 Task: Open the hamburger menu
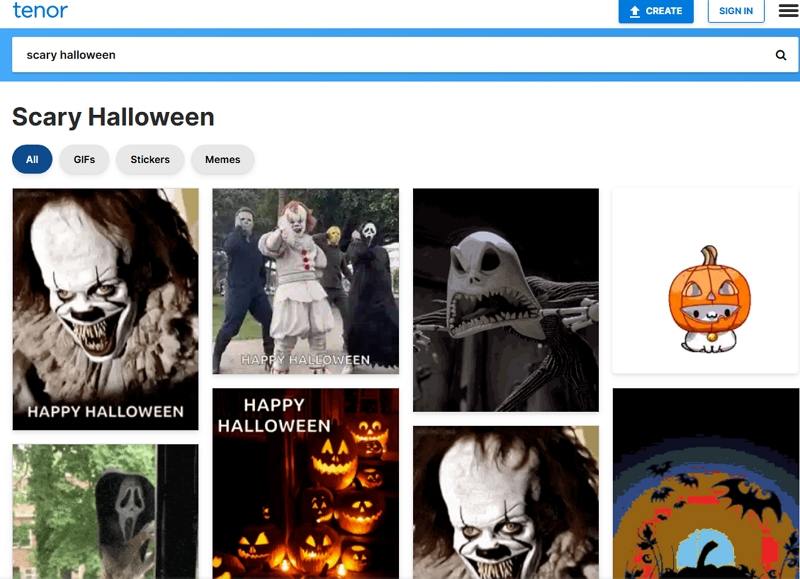[788, 11]
